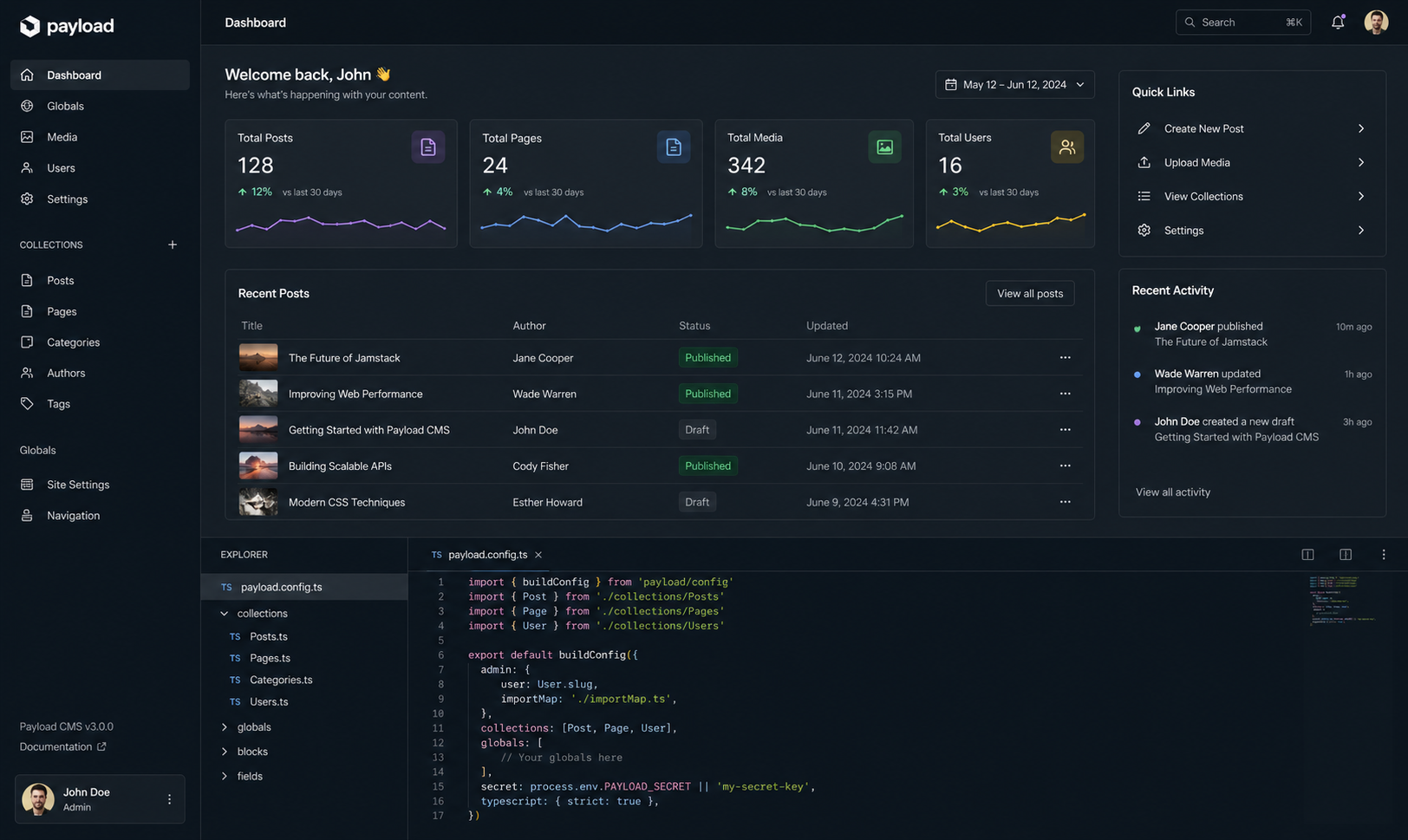Click Building Scalable APIs post thumbnail
The image size is (1408, 840).
pyautogui.click(x=258, y=466)
